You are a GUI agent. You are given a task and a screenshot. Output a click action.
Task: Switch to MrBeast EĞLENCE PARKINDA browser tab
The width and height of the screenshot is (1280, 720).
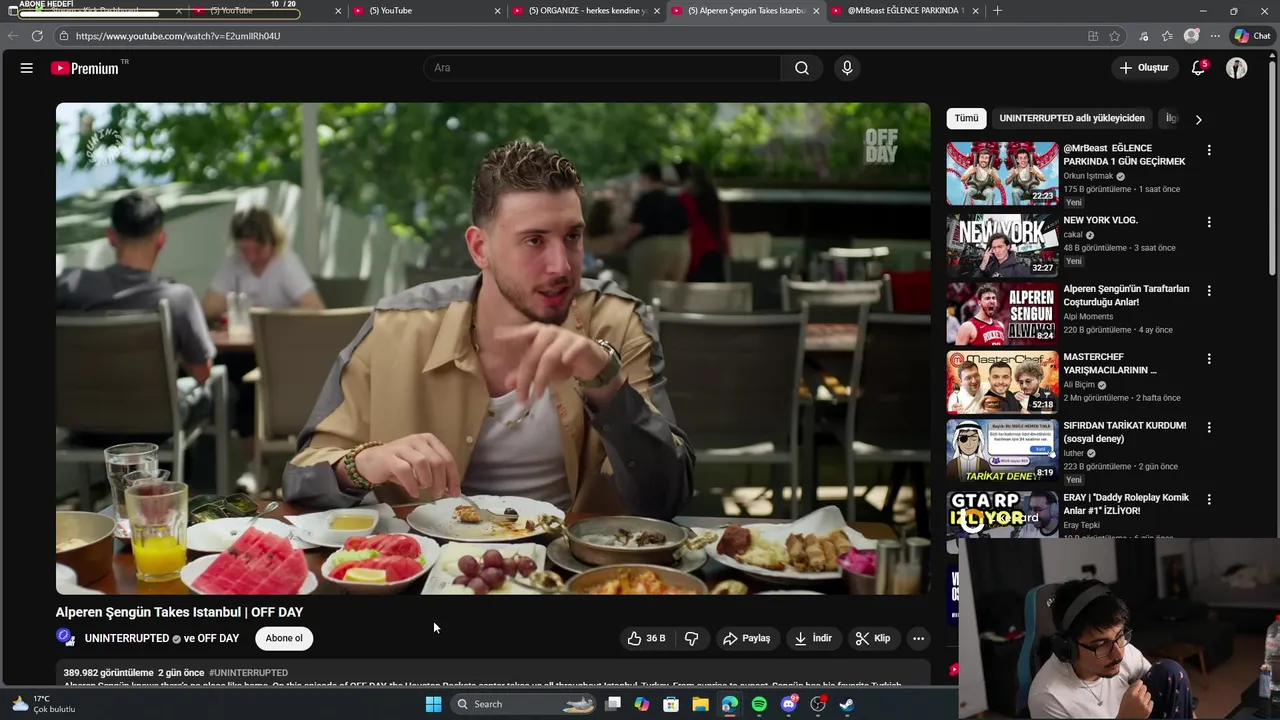[905, 11]
